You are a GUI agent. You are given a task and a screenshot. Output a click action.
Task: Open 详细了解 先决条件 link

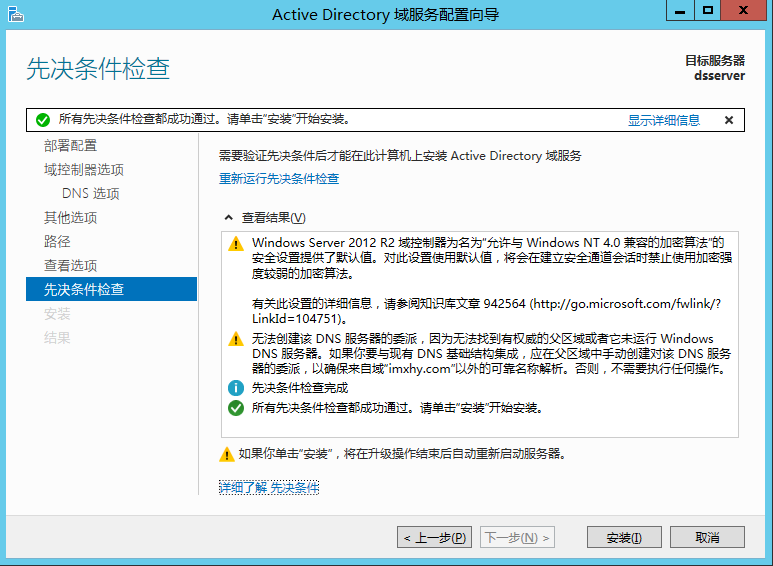[269, 488]
